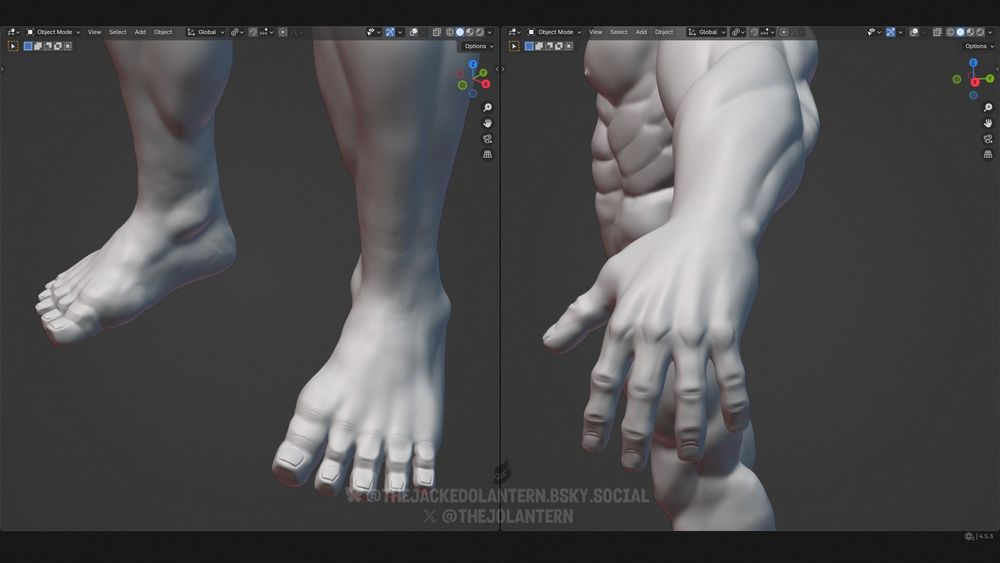Click the pan hand icon in left viewport
The width and height of the screenshot is (1000, 563).
487,123
